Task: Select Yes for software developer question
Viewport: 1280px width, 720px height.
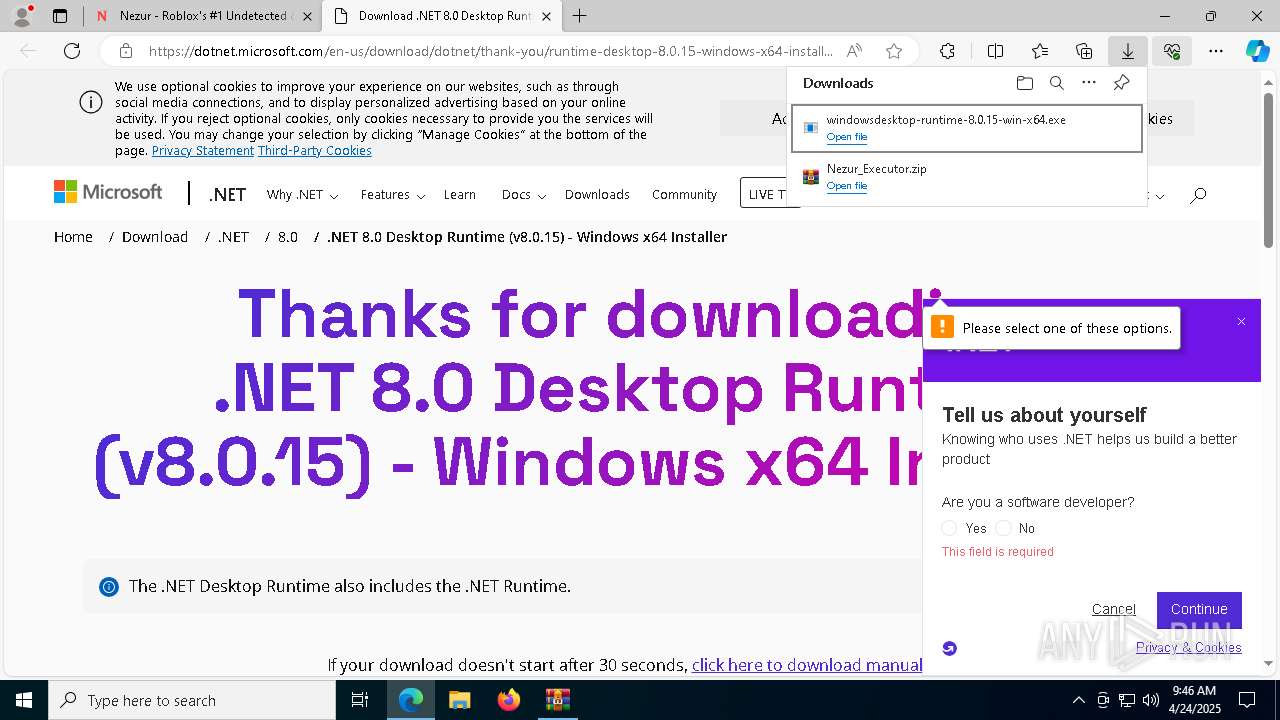Action: [x=949, y=528]
